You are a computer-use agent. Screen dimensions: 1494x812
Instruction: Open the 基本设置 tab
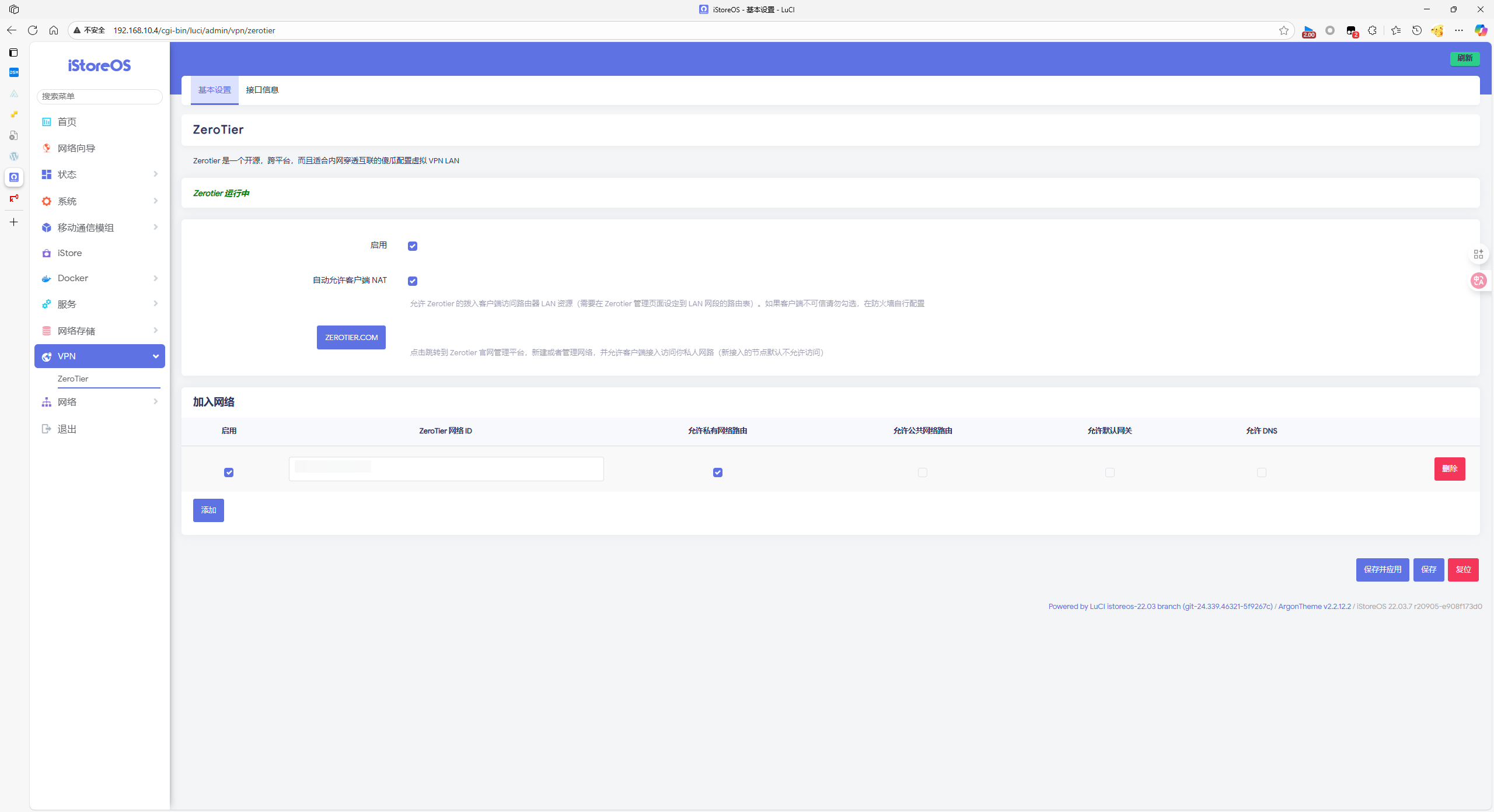(215, 90)
